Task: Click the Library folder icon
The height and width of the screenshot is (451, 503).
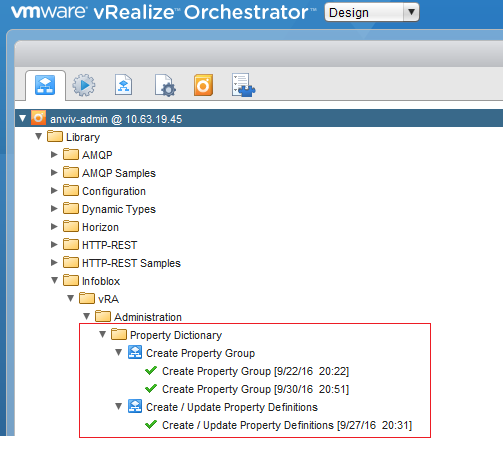Action: tap(55, 136)
